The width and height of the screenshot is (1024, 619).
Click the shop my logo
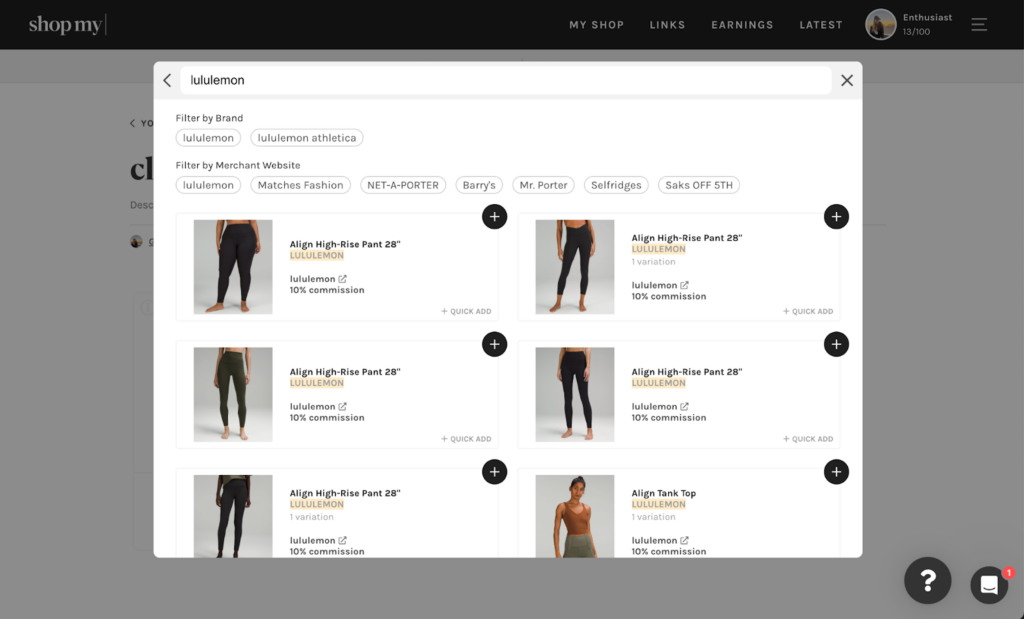(64, 24)
